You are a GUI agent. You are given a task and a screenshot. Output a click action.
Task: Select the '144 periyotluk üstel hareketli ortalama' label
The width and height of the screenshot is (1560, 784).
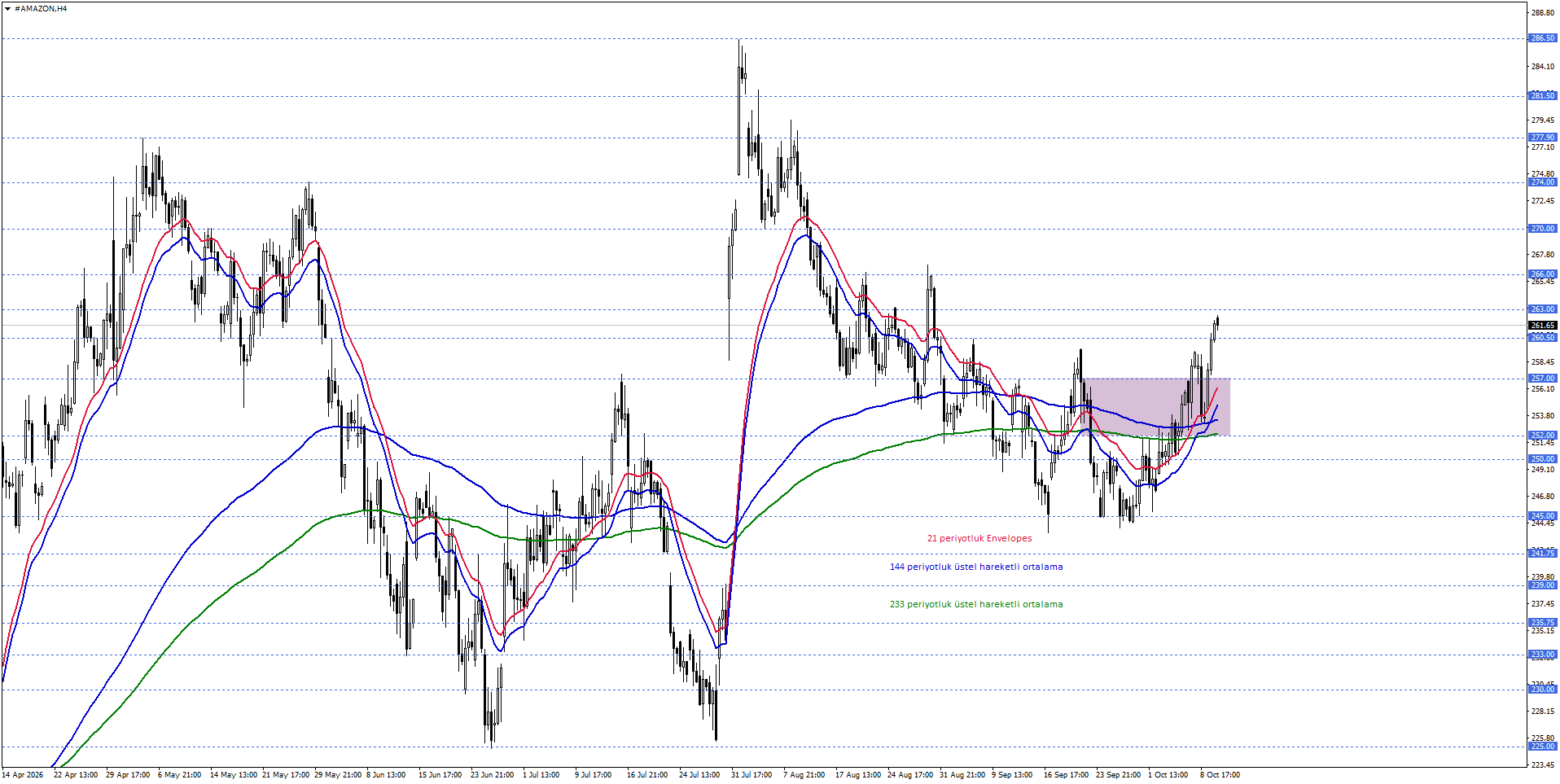click(x=976, y=567)
